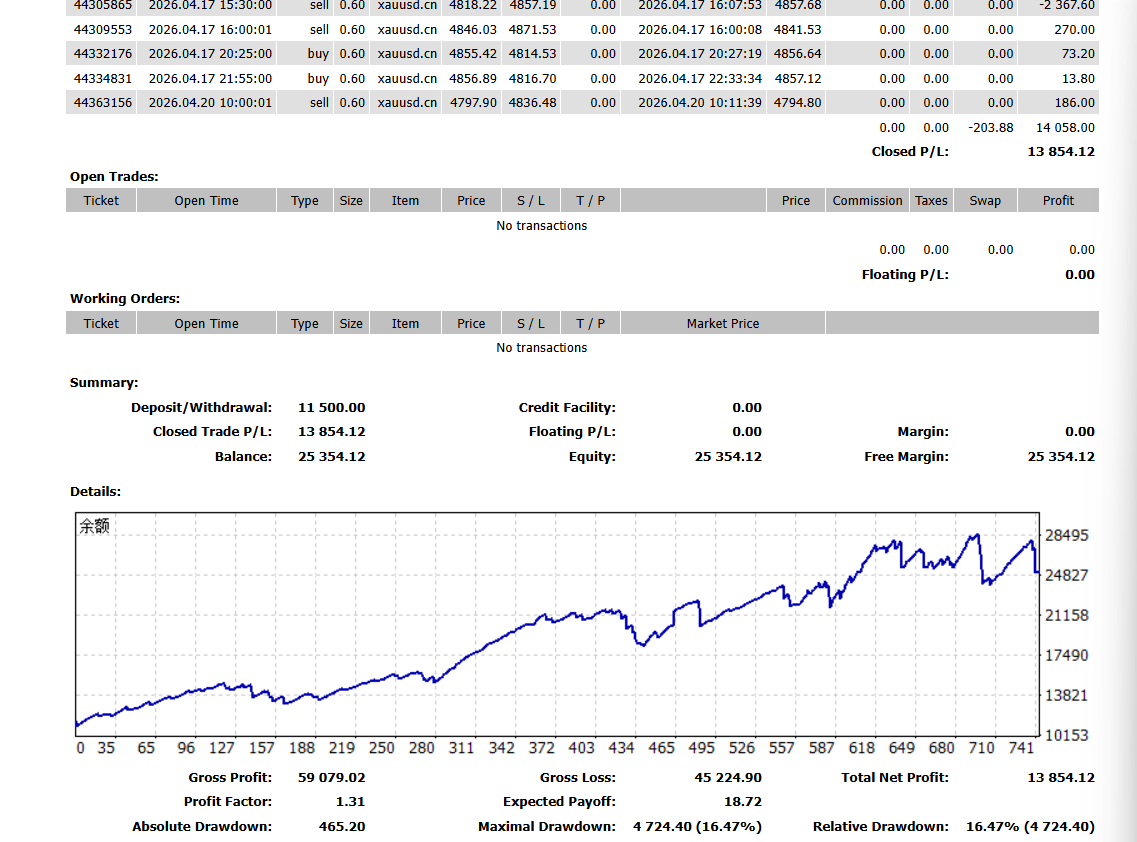The image size is (1137, 842).
Task: Click the swap total -203.88
Action: (x=991, y=128)
